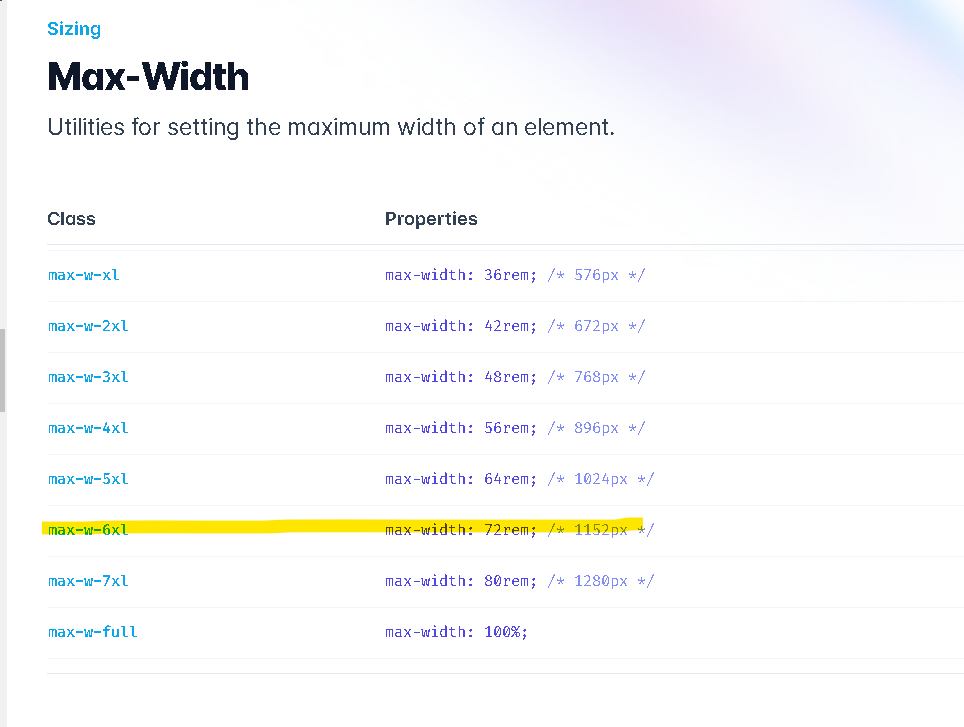Click the max-w-3xl class name

(88, 377)
